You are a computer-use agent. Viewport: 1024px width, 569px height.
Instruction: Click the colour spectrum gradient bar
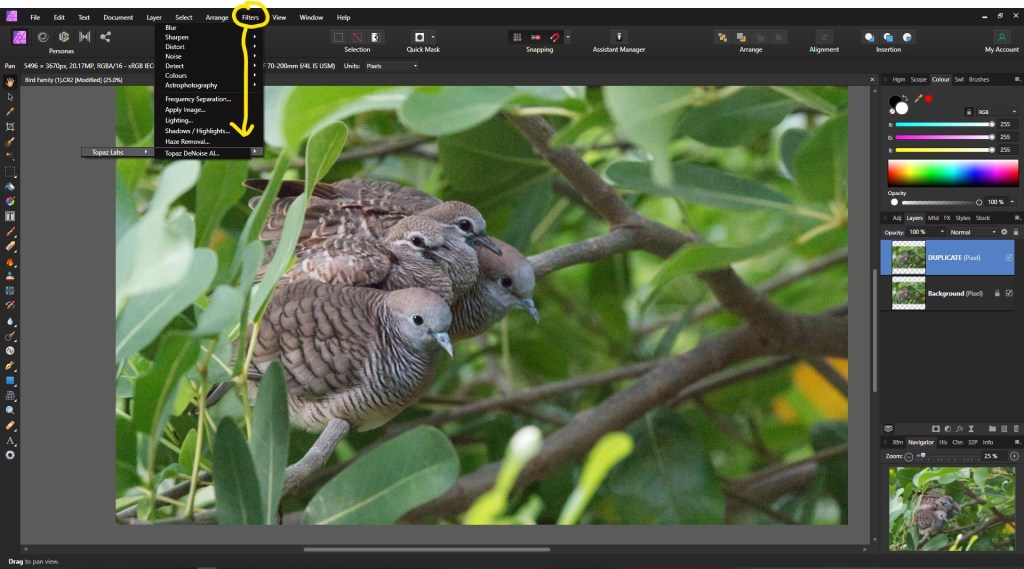point(950,171)
